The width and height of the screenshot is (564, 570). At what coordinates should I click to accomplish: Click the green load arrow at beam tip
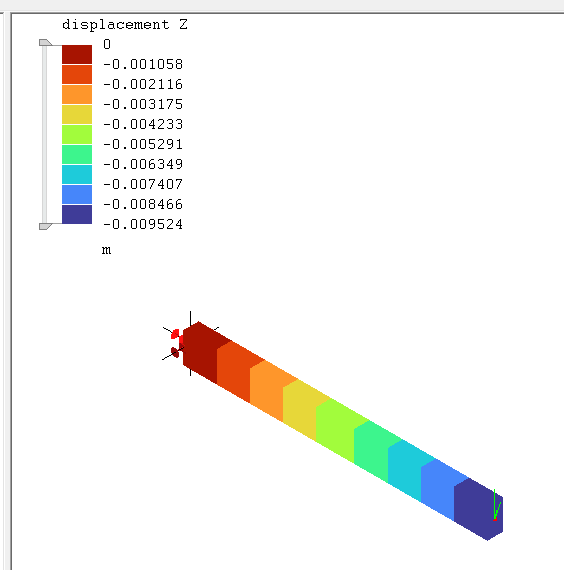(x=497, y=505)
